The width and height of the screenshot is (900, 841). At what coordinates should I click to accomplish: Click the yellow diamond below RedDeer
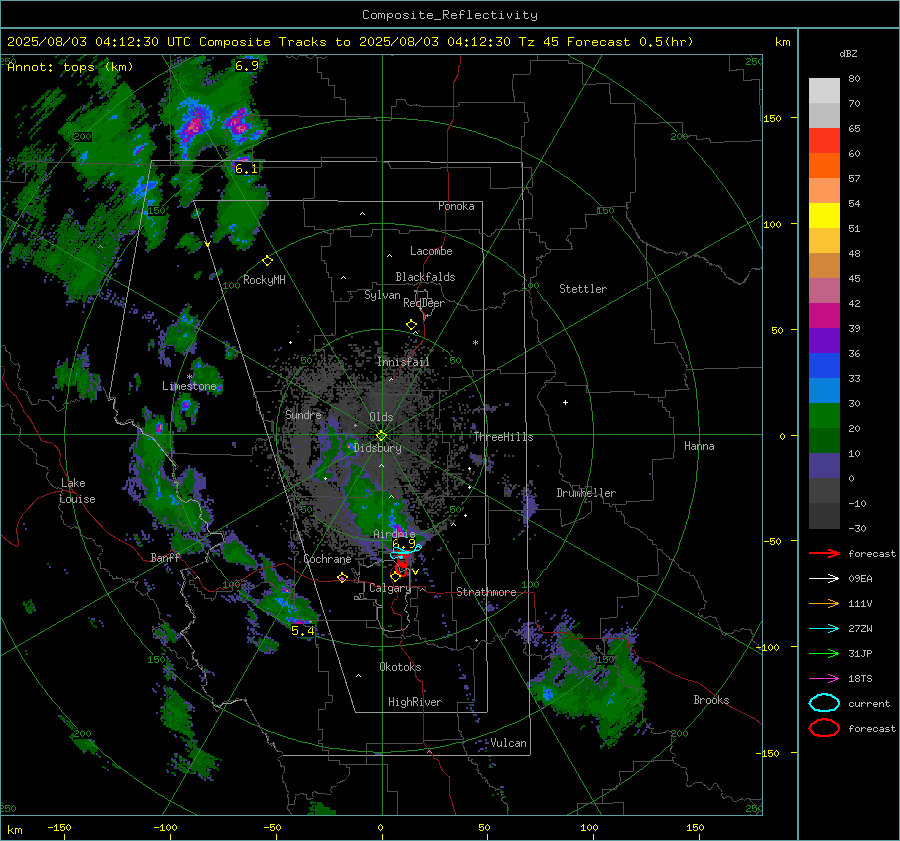[412, 325]
